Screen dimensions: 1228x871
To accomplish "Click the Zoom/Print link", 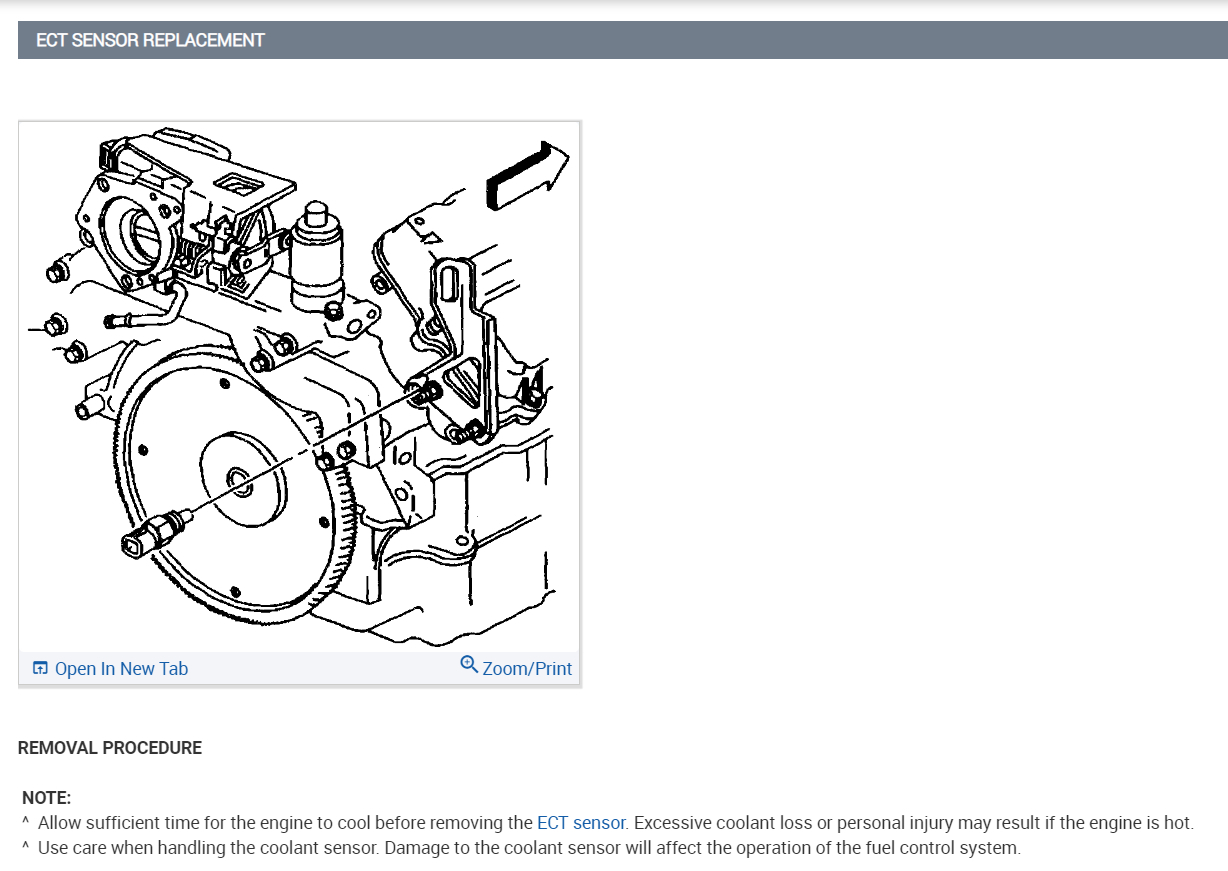I will (x=527, y=669).
